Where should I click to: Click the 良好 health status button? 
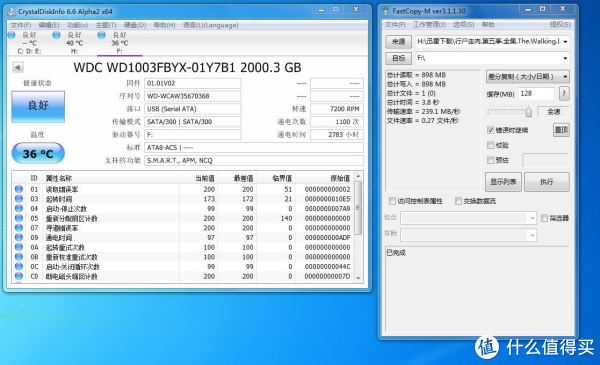point(38,106)
